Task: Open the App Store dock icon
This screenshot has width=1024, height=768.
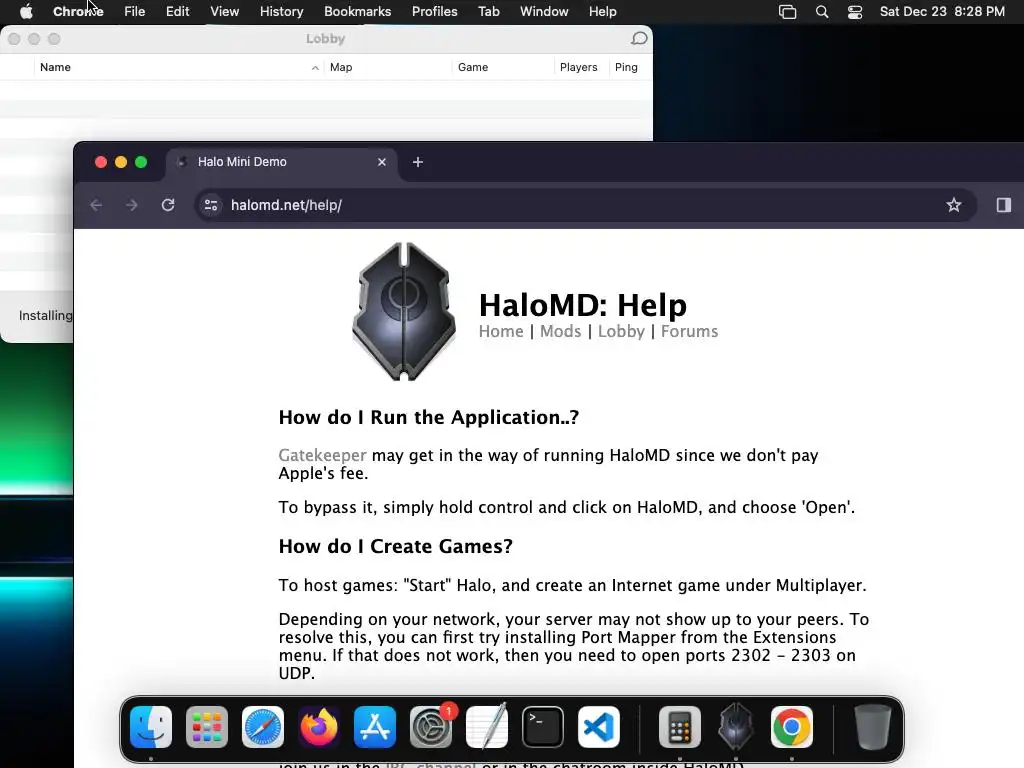Action: (x=375, y=727)
